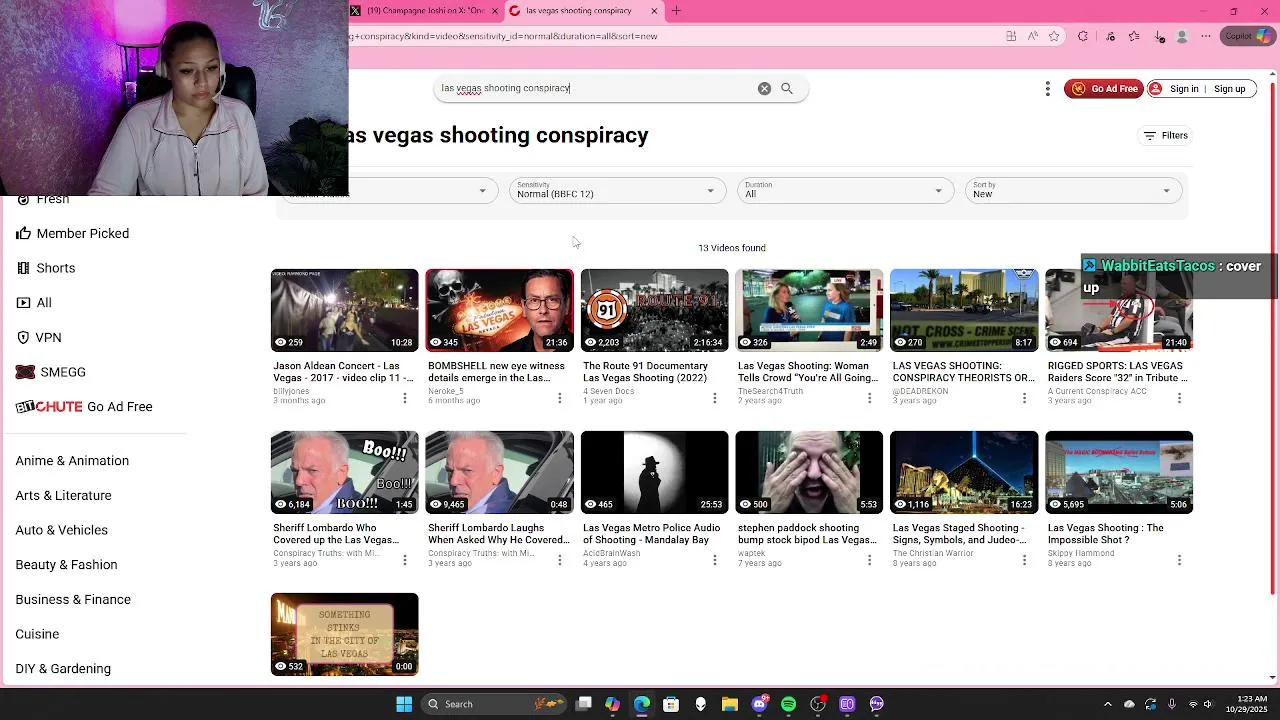
Task: Clear the search box text
Action: click(x=764, y=88)
